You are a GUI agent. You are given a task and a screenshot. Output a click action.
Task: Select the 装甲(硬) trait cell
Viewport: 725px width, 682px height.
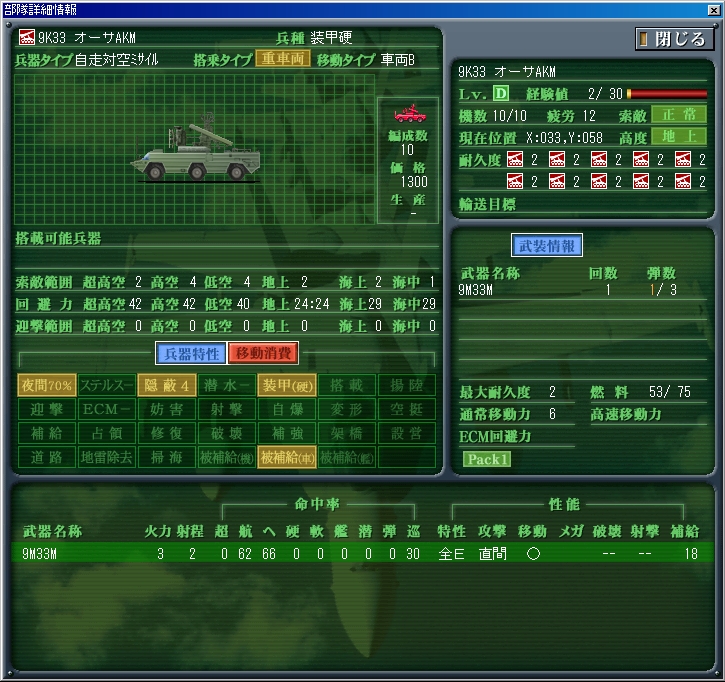point(287,385)
